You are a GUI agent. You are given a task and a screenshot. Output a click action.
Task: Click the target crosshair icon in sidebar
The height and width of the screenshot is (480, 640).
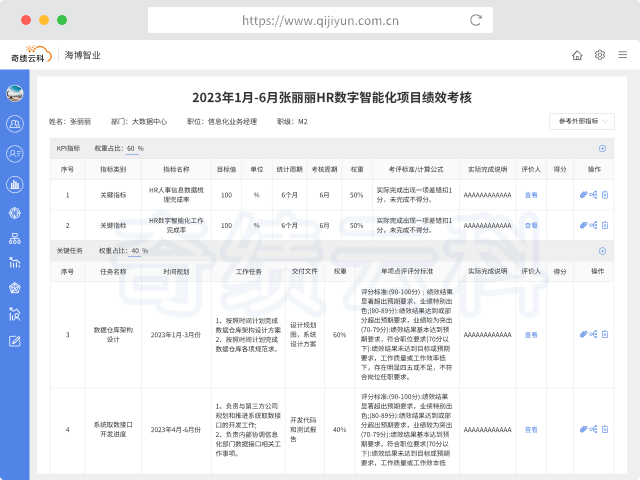pos(15,212)
